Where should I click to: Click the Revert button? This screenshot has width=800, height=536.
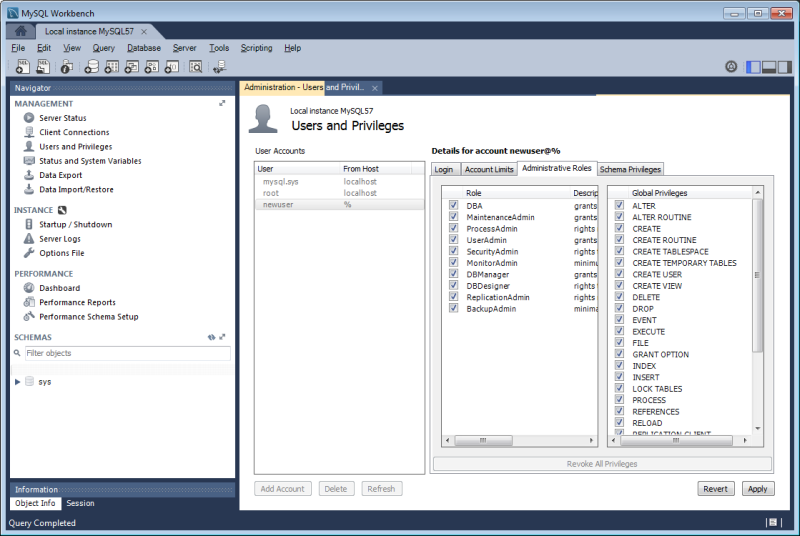point(715,489)
